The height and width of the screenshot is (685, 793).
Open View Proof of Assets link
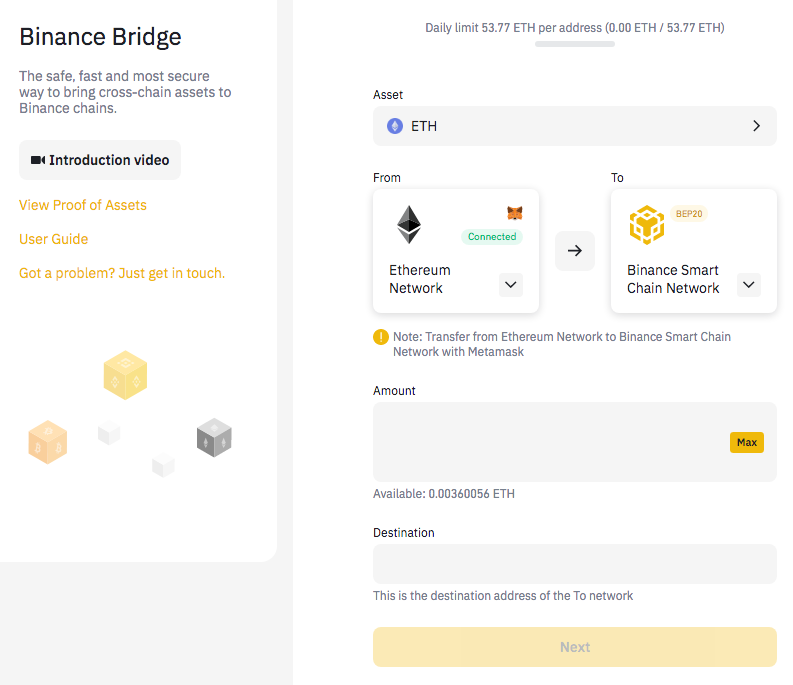coord(83,205)
